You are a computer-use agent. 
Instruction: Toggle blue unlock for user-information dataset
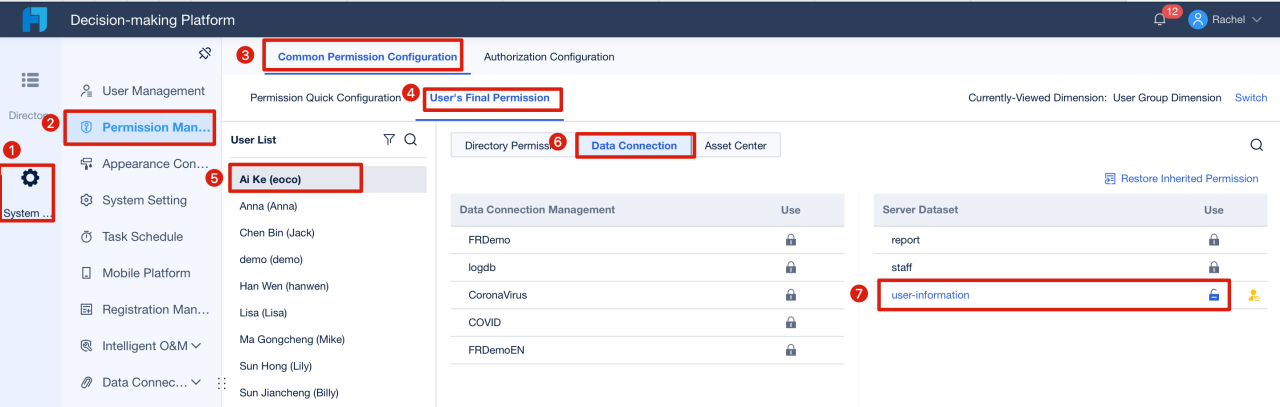click(1213, 295)
